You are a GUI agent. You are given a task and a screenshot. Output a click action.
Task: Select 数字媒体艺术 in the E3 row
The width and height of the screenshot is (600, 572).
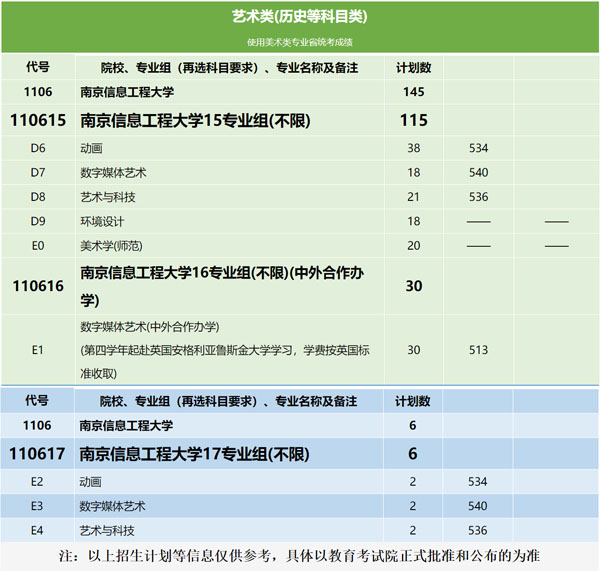112,507
